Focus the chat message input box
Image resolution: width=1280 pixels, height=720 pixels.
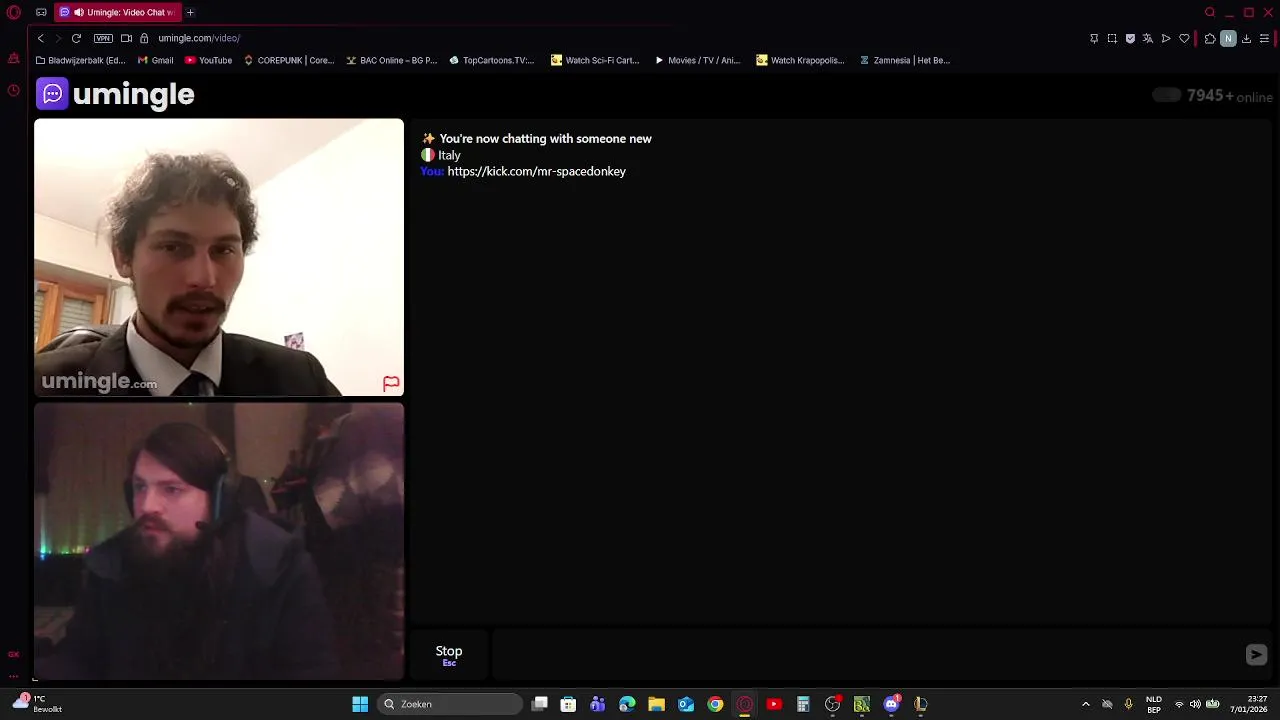[865, 654]
